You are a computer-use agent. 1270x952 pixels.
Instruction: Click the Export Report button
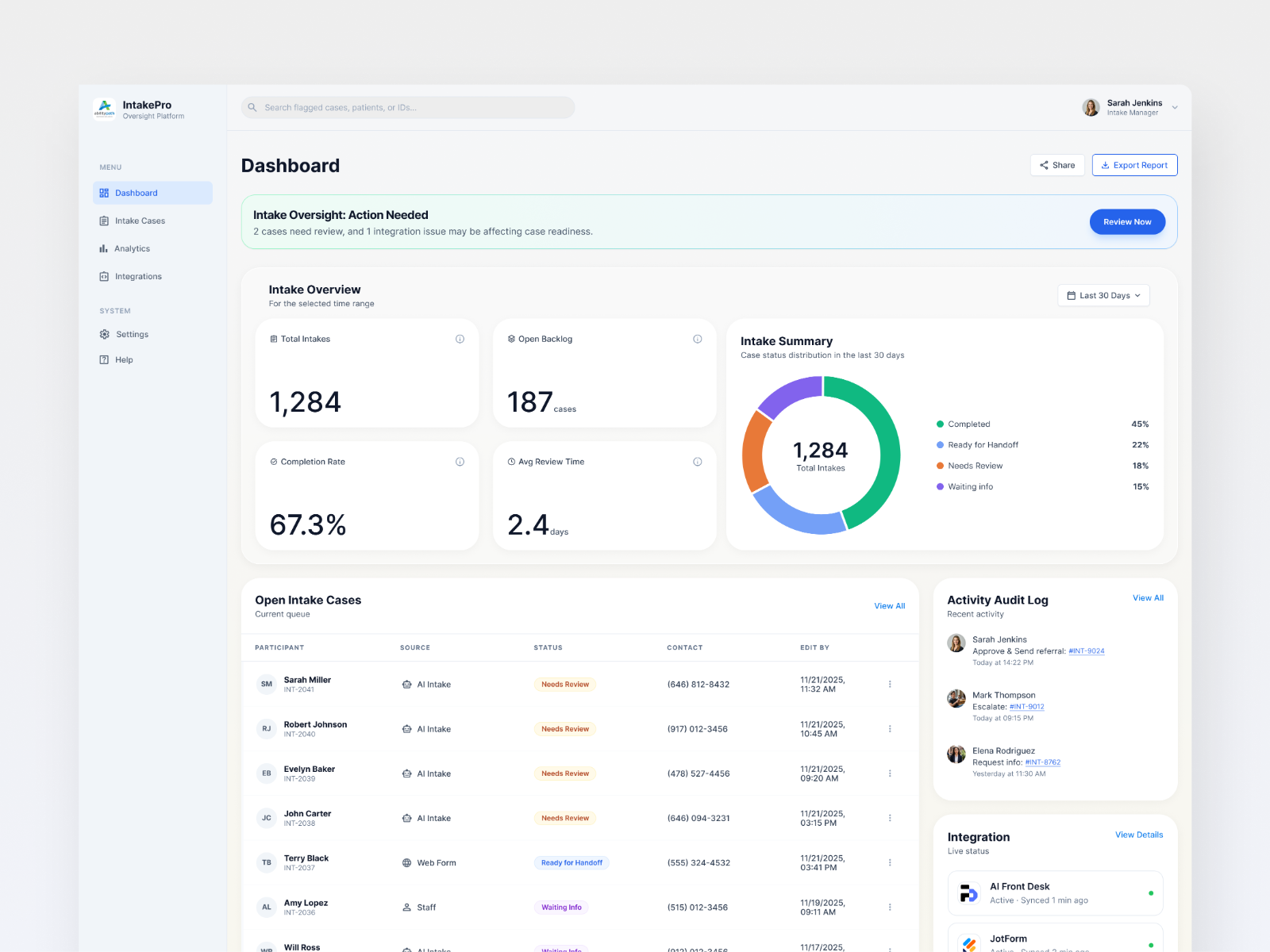pos(1134,165)
